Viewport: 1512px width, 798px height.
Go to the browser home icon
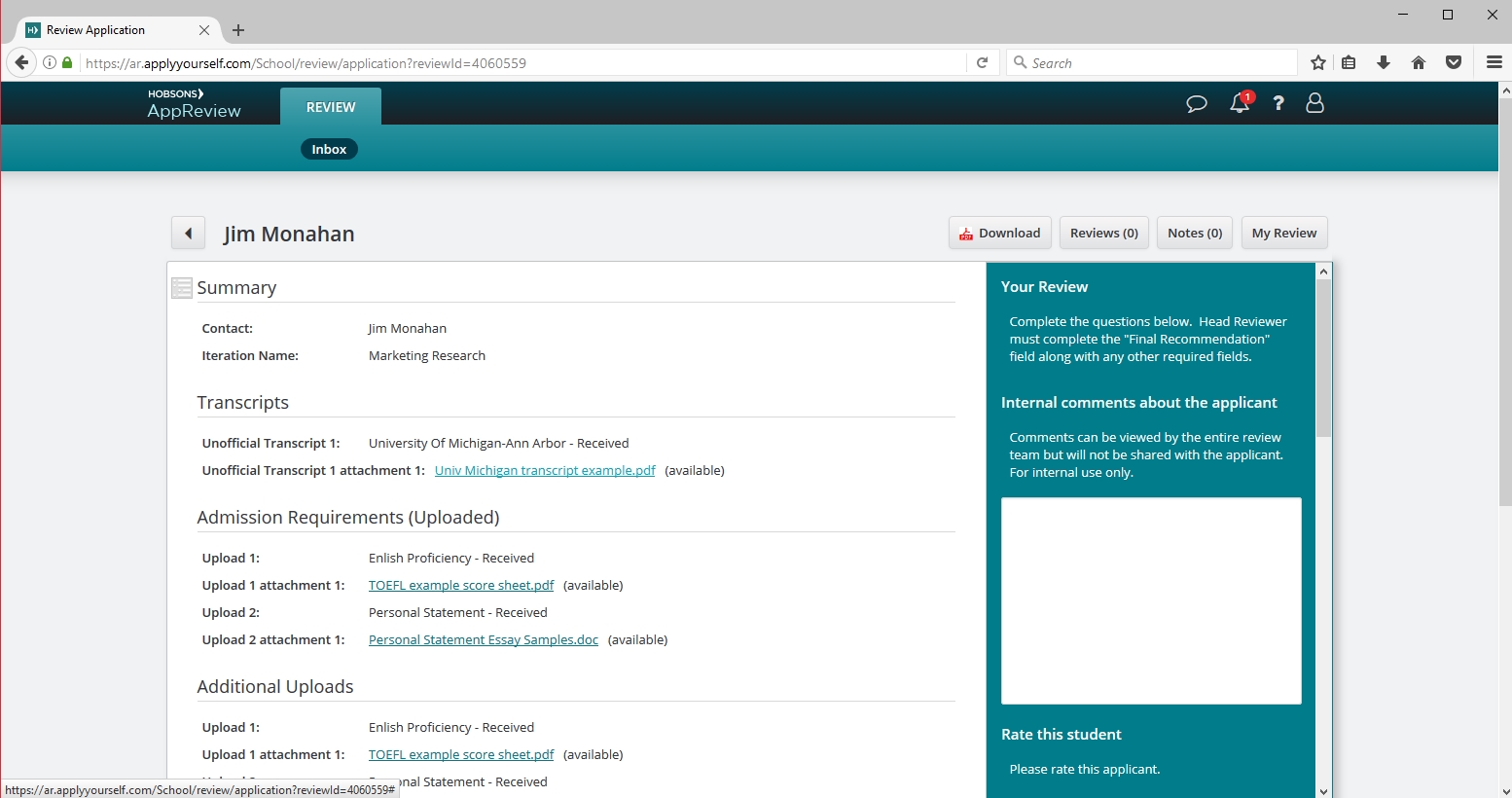pyautogui.click(x=1419, y=63)
